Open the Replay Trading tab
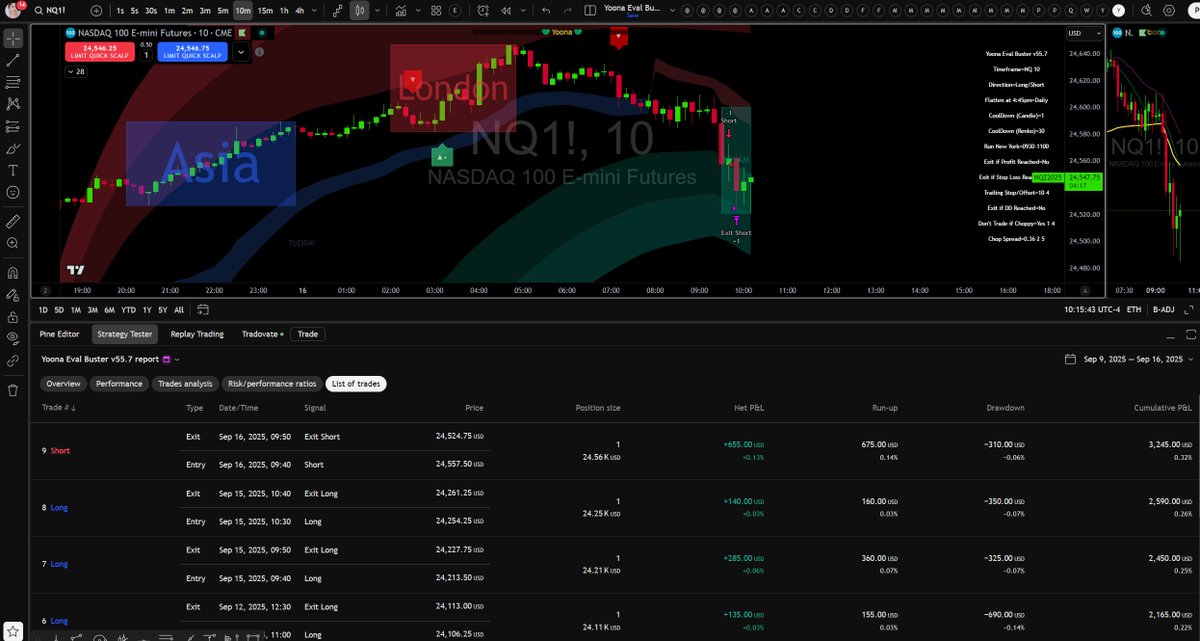The width and height of the screenshot is (1200, 641). 197,334
